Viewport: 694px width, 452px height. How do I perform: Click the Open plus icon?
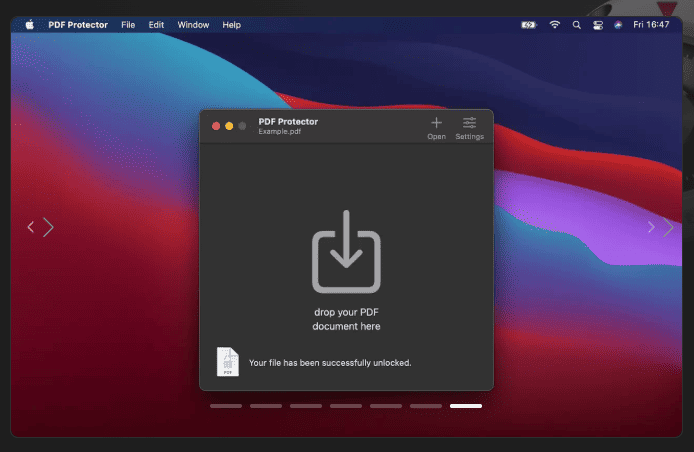pyautogui.click(x=436, y=123)
